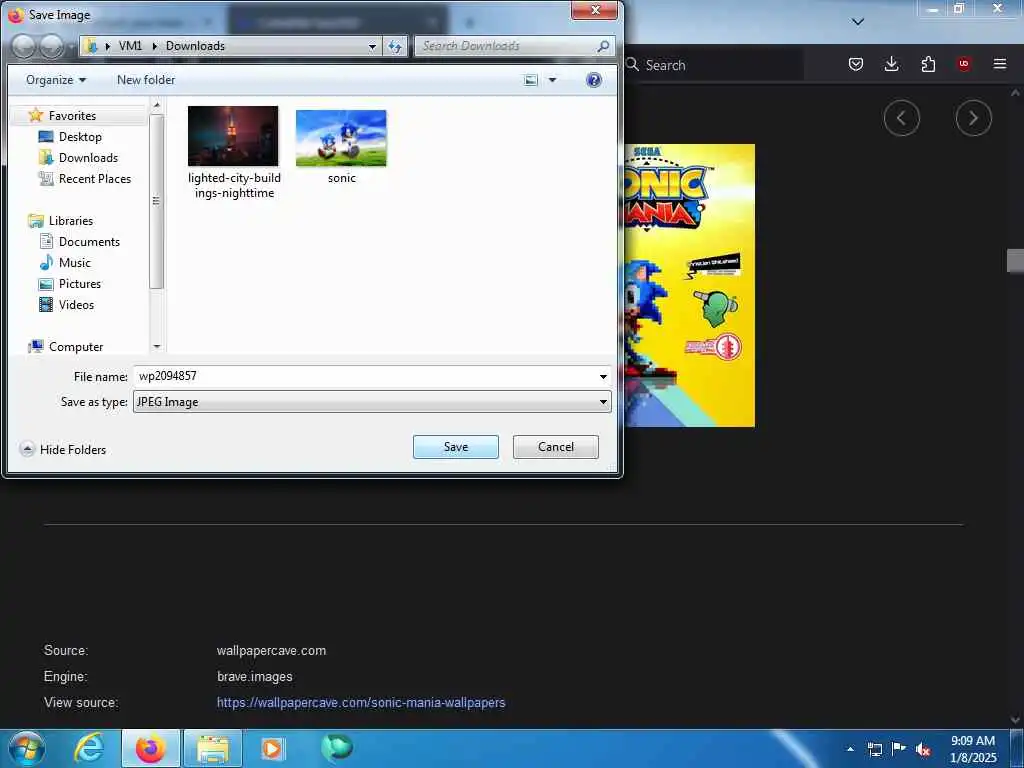Open the wallpapercave sonic-mania-wallpapers link
Image resolution: width=1024 pixels, height=768 pixels.
361,703
